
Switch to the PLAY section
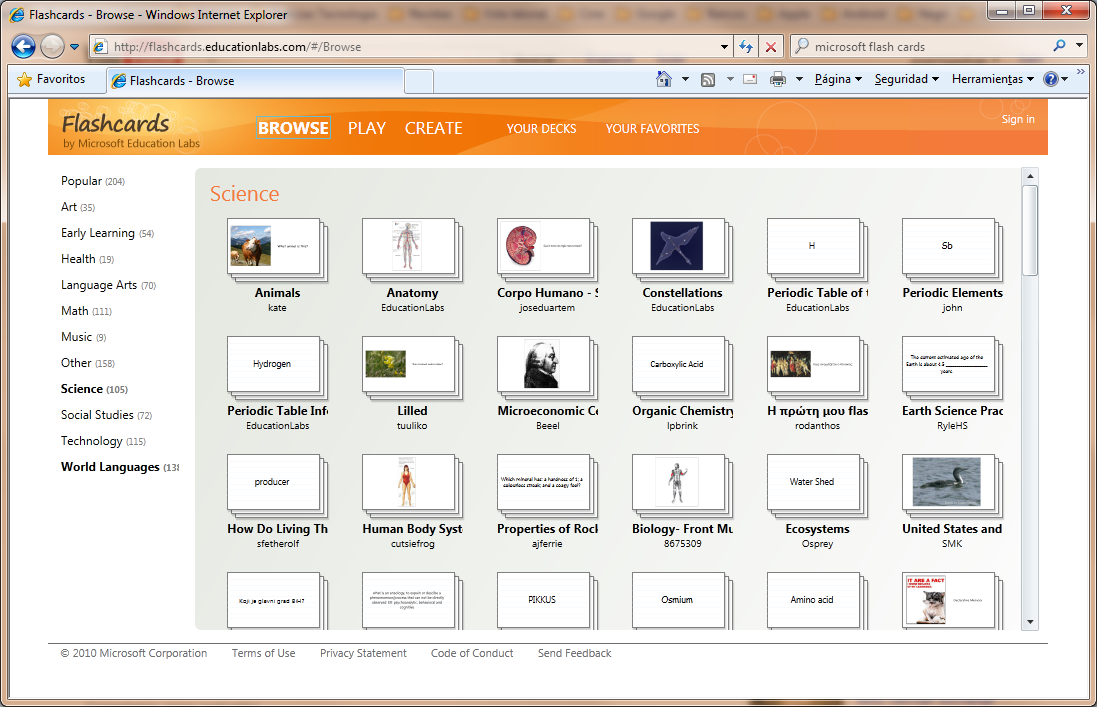[367, 128]
